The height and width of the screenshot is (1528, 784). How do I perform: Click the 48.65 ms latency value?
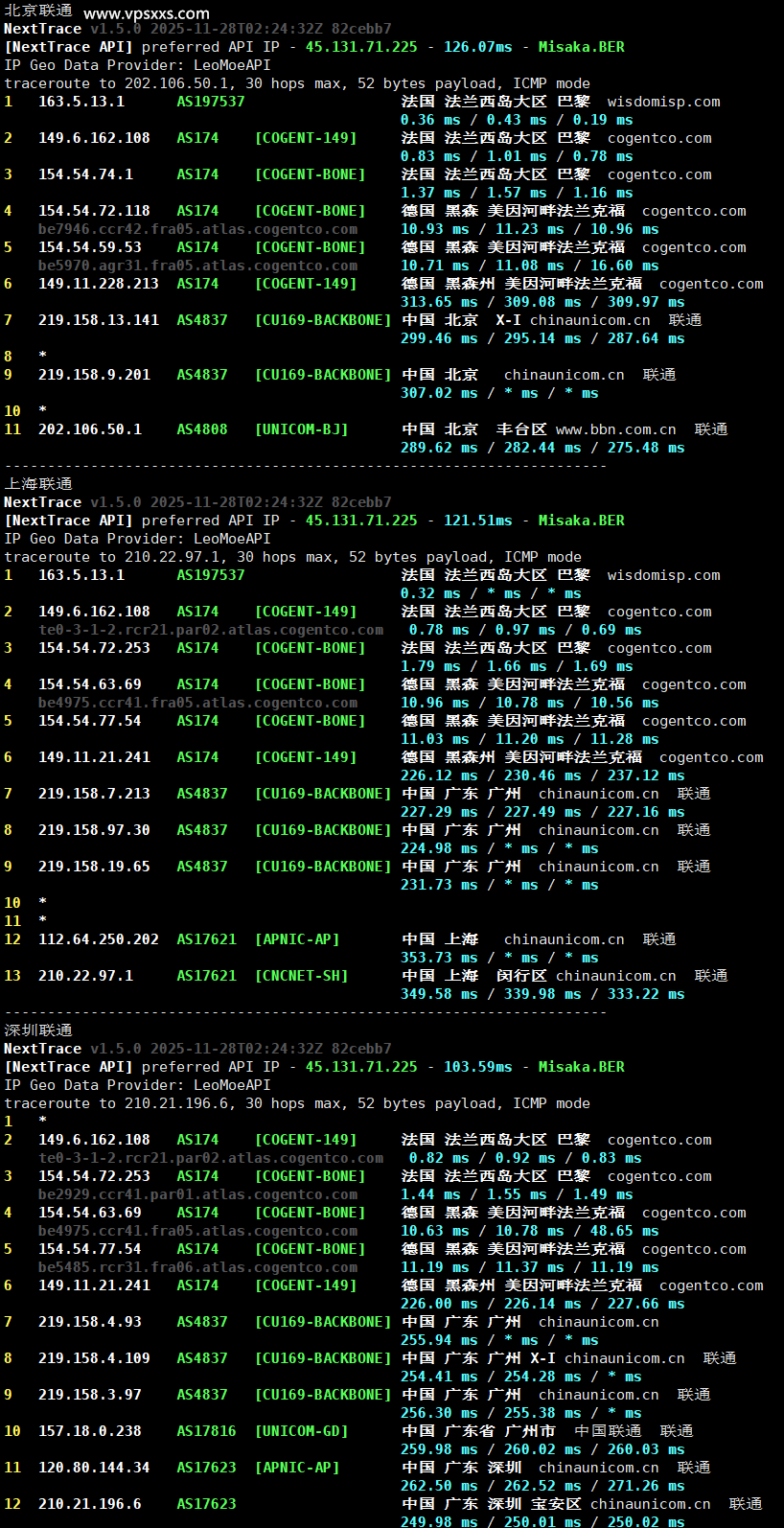coord(624,1231)
